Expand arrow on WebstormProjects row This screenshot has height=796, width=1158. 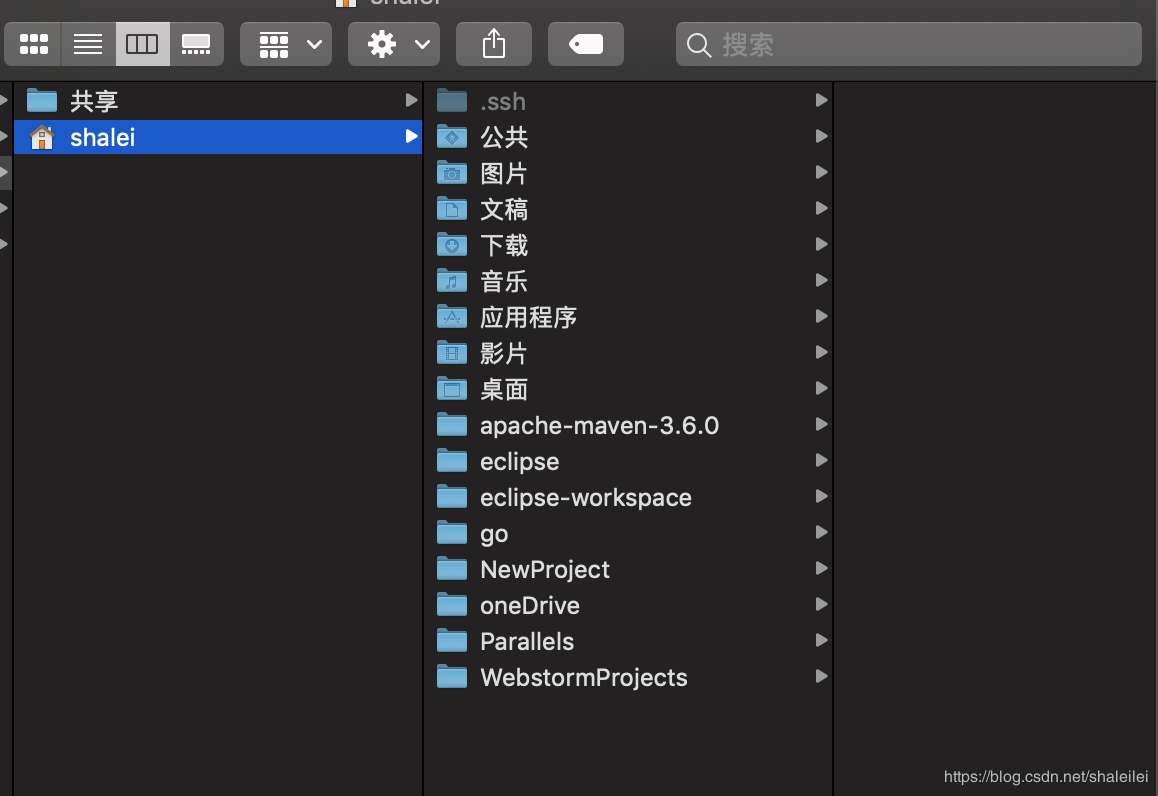(821, 676)
